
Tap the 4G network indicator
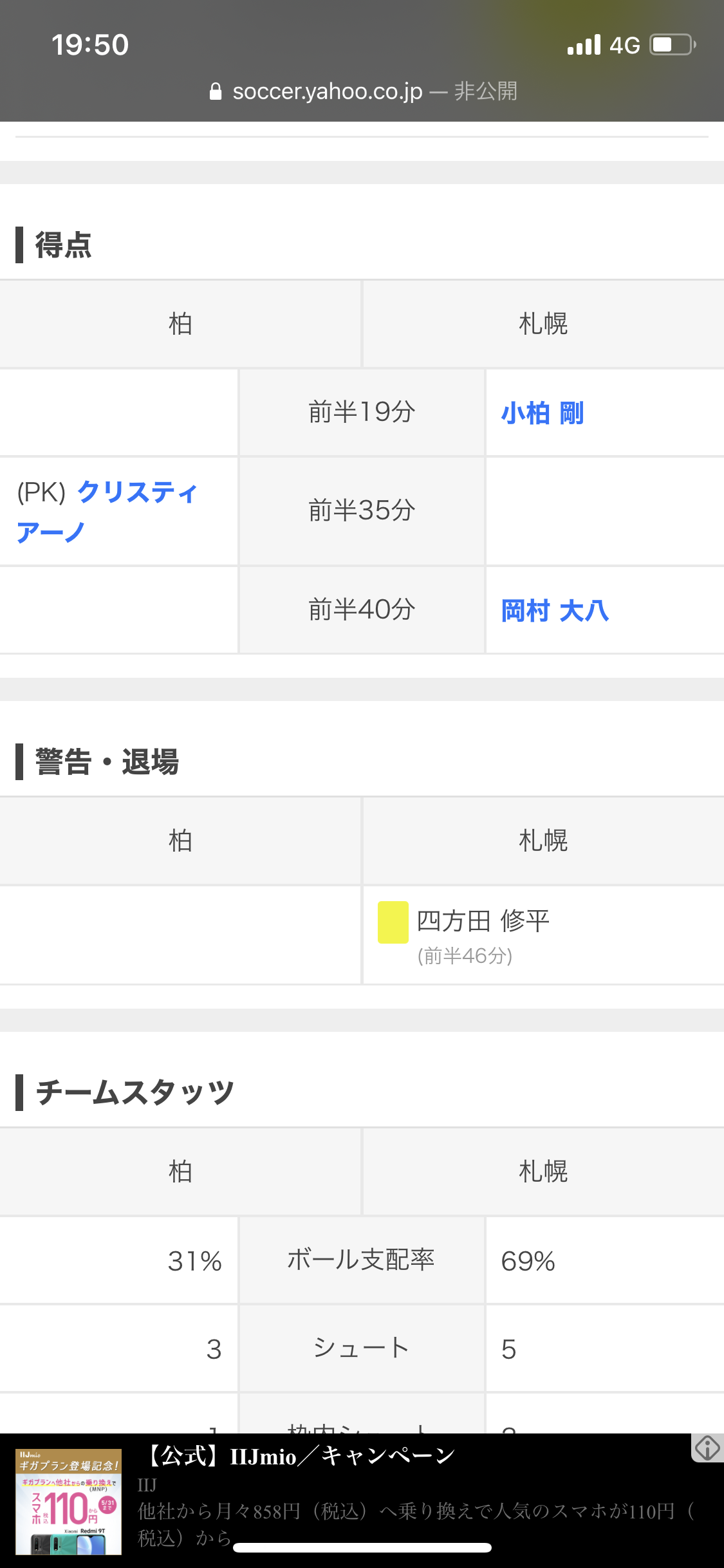point(624,45)
